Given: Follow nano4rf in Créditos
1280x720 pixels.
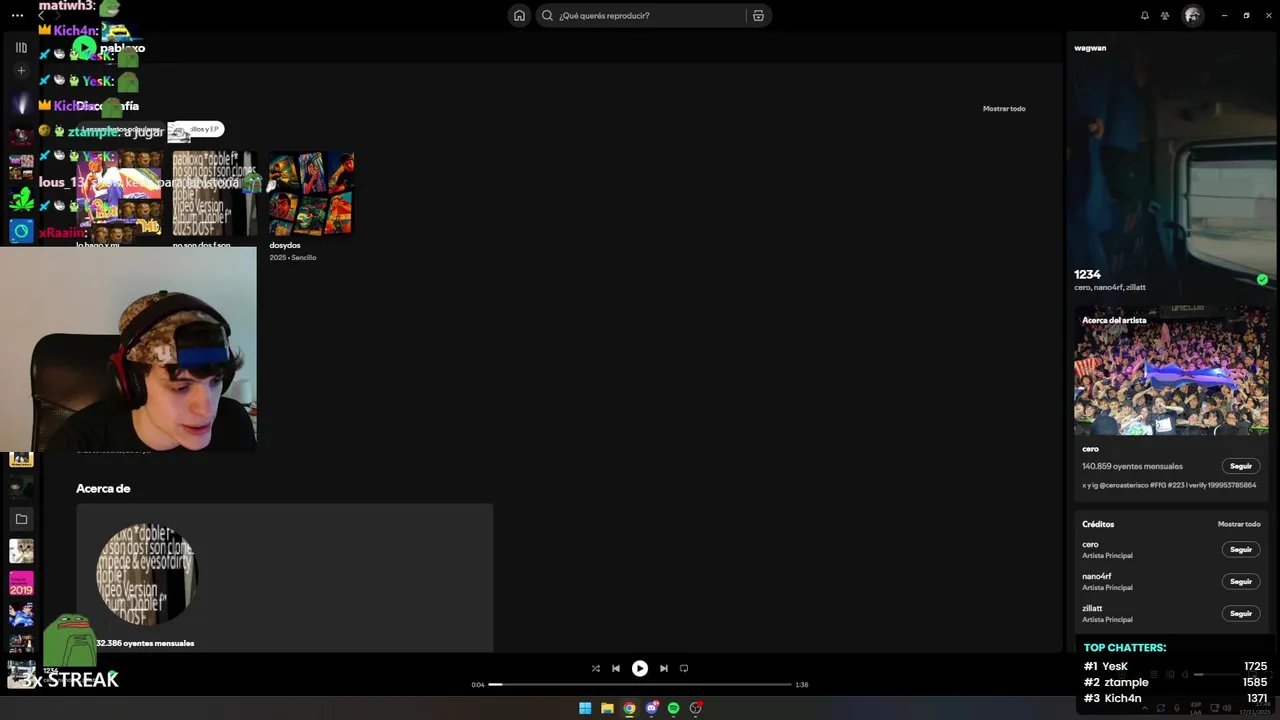Looking at the screenshot, I should click(x=1241, y=581).
